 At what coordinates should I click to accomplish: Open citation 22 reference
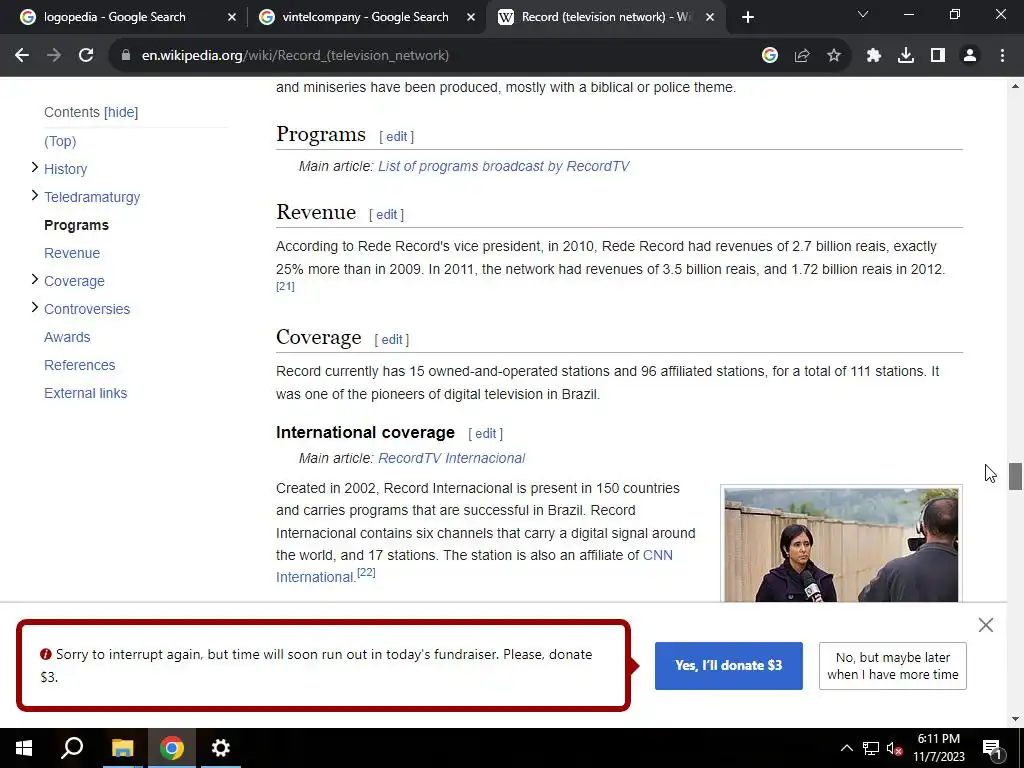pyautogui.click(x=366, y=573)
